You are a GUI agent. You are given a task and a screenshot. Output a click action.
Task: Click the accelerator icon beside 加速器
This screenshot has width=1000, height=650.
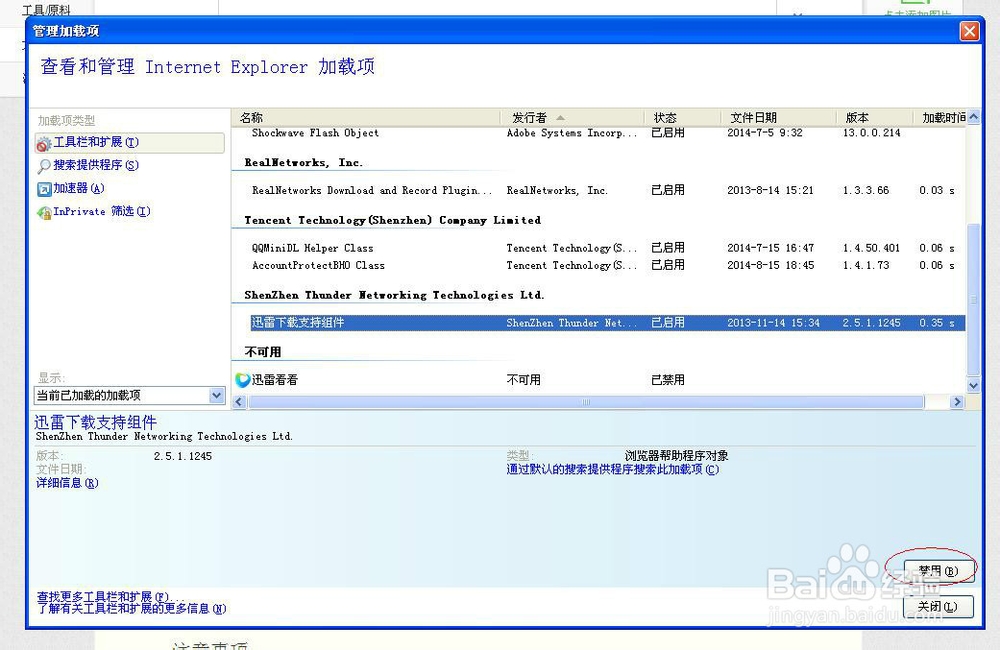[43, 189]
